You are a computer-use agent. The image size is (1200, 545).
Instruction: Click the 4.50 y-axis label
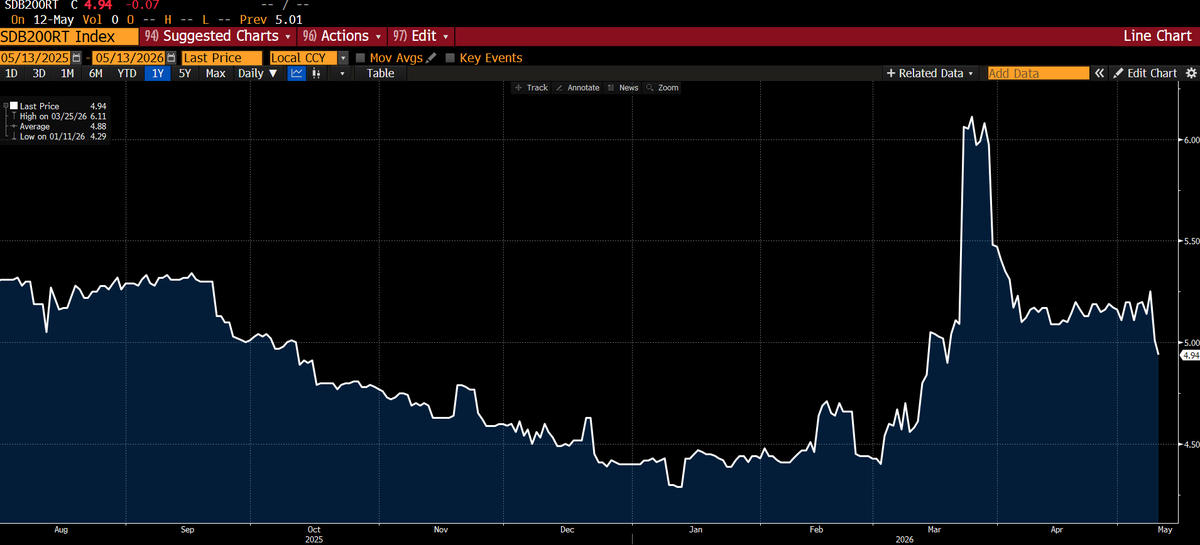pos(1190,443)
